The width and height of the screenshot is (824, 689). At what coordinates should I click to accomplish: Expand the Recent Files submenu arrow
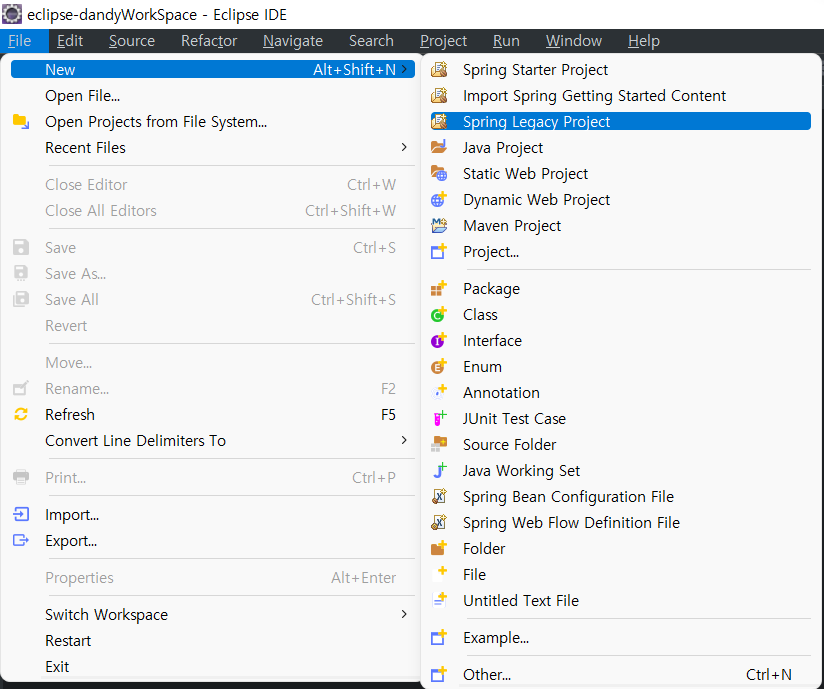[404, 147]
